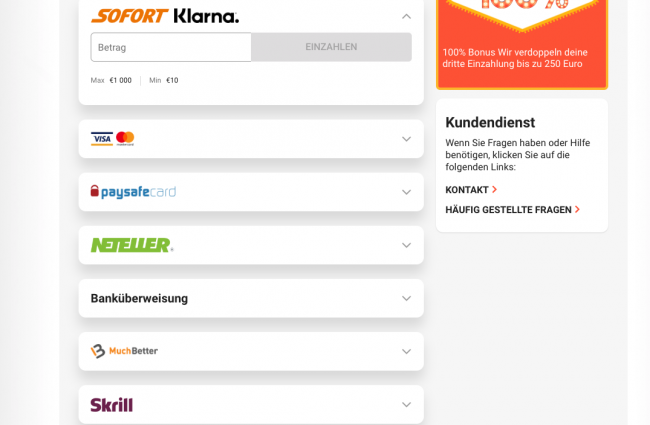Click the EINZAHLEN deposit button
650x425 pixels.
coord(331,47)
